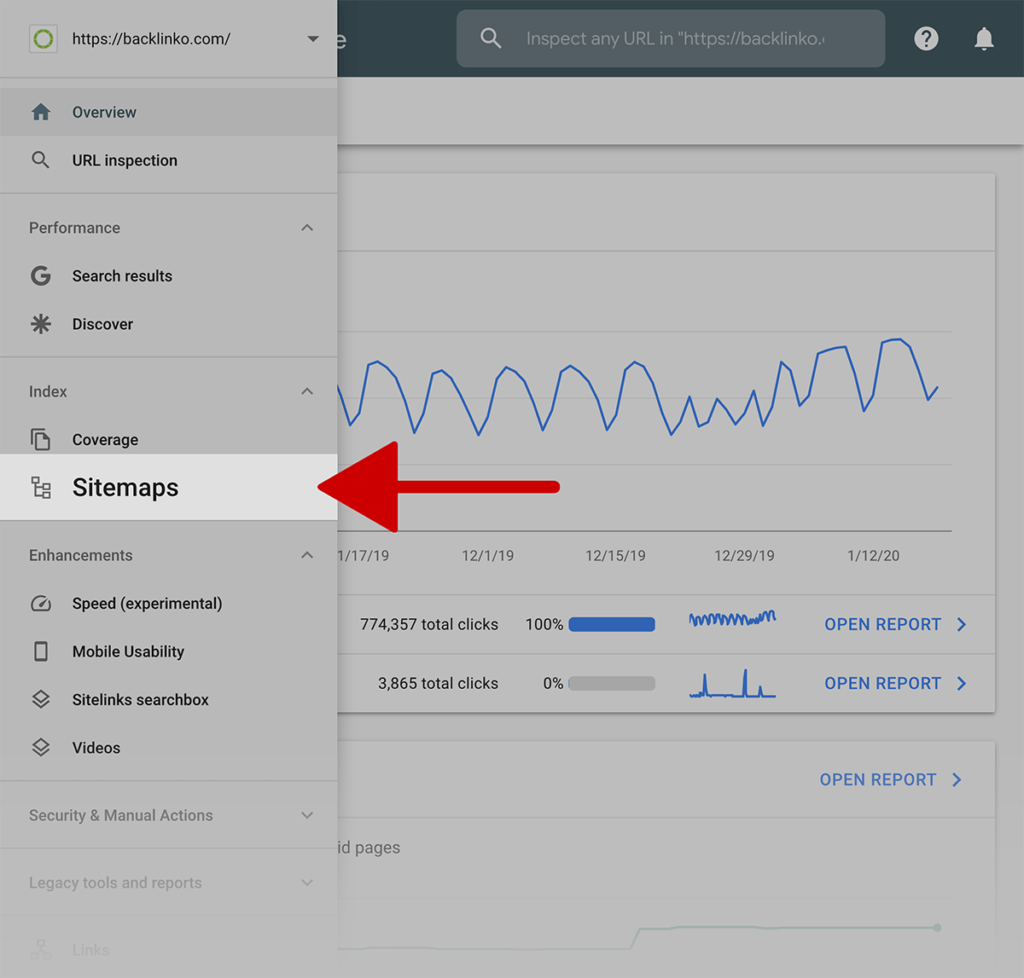This screenshot has width=1024, height=978.
Task: Expand Security & Manual Actions section
Action: click(307, 816)
